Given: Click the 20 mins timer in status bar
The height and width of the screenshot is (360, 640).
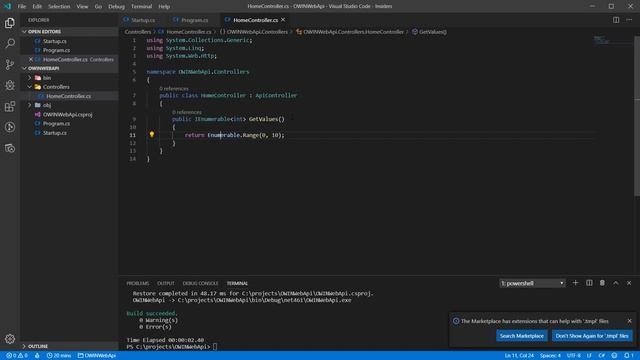Looking at the screenshot, I should [58, 356].
